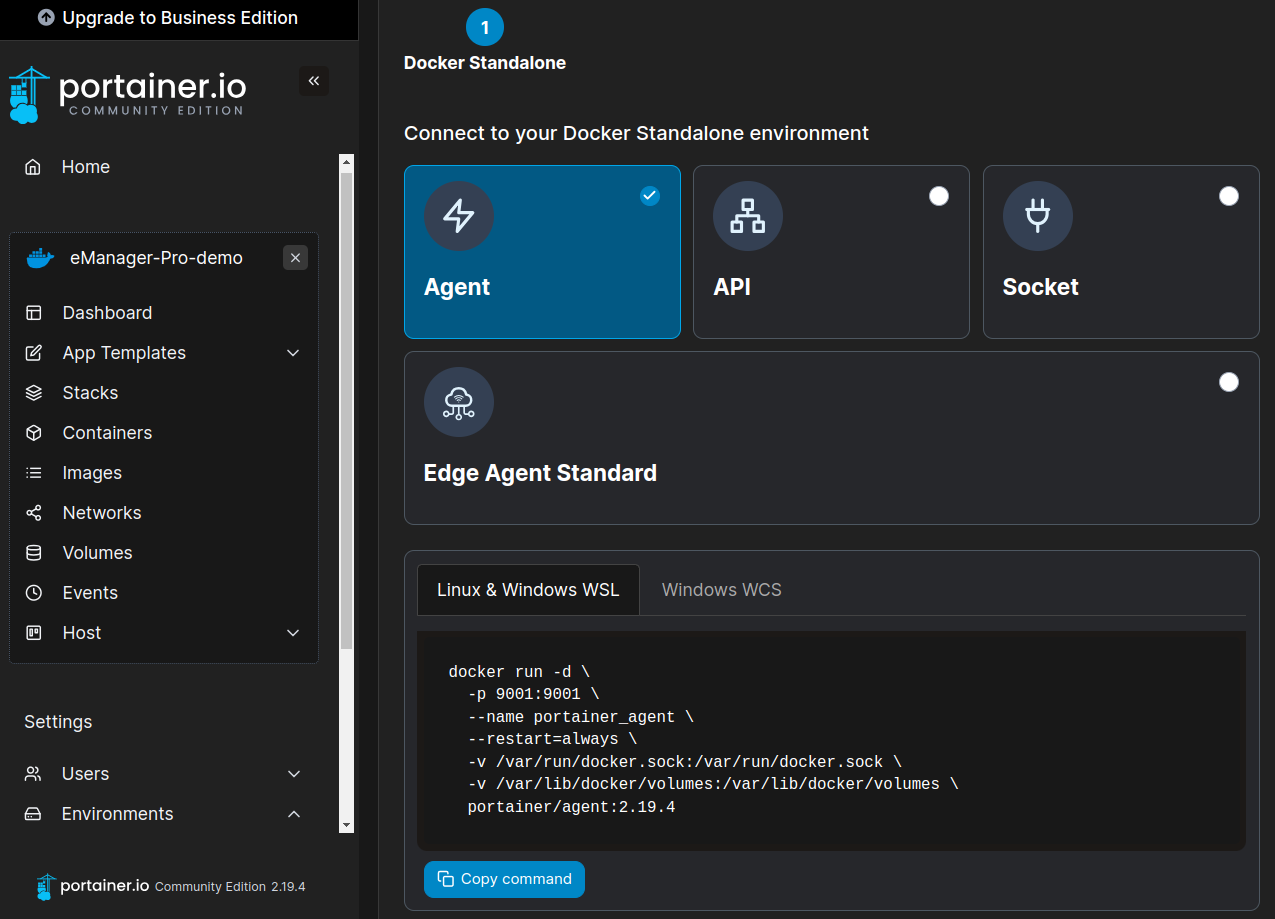The image size is (1275, 919).
Task: Click the Agent lightning bolt icon
Action: click(458, 216)
